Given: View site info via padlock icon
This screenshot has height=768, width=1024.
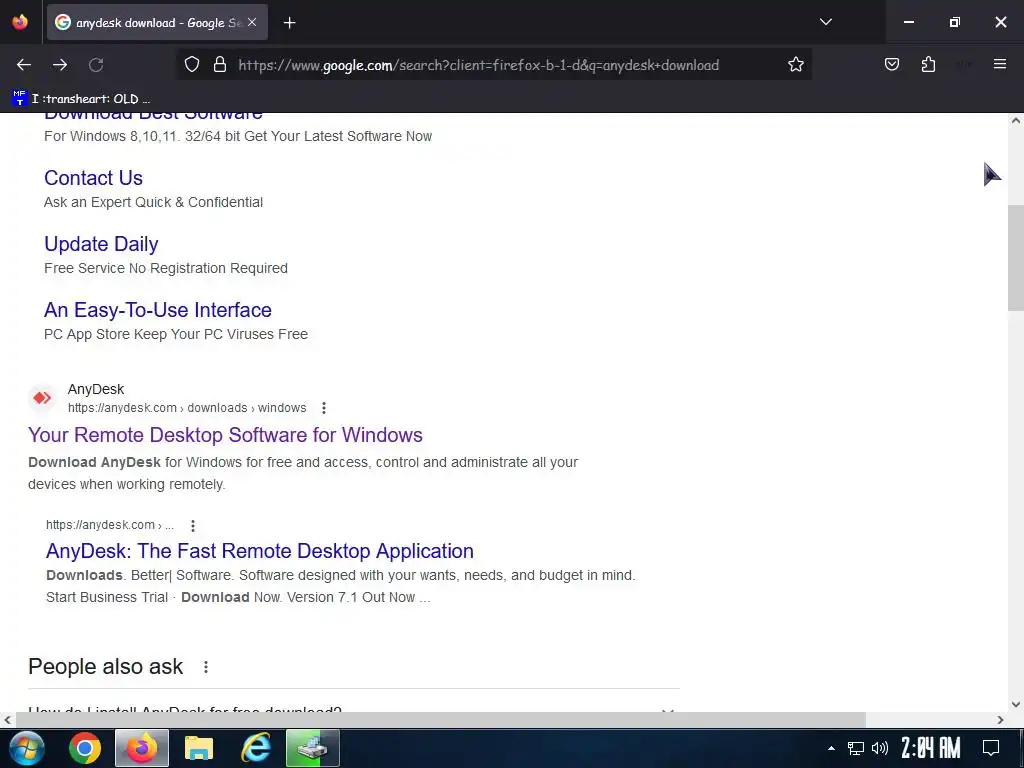Looking at the screenshot, I should point(220,65).
